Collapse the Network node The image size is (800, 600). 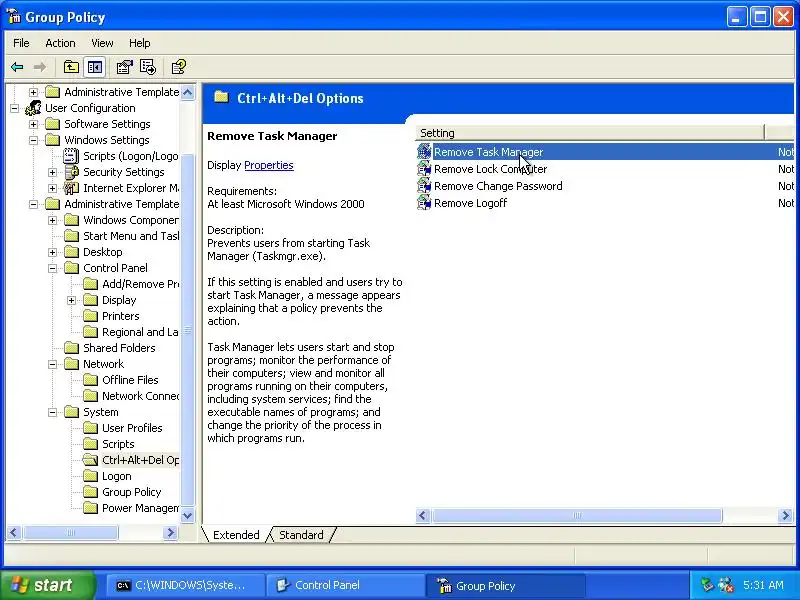(x=53, y=364)
